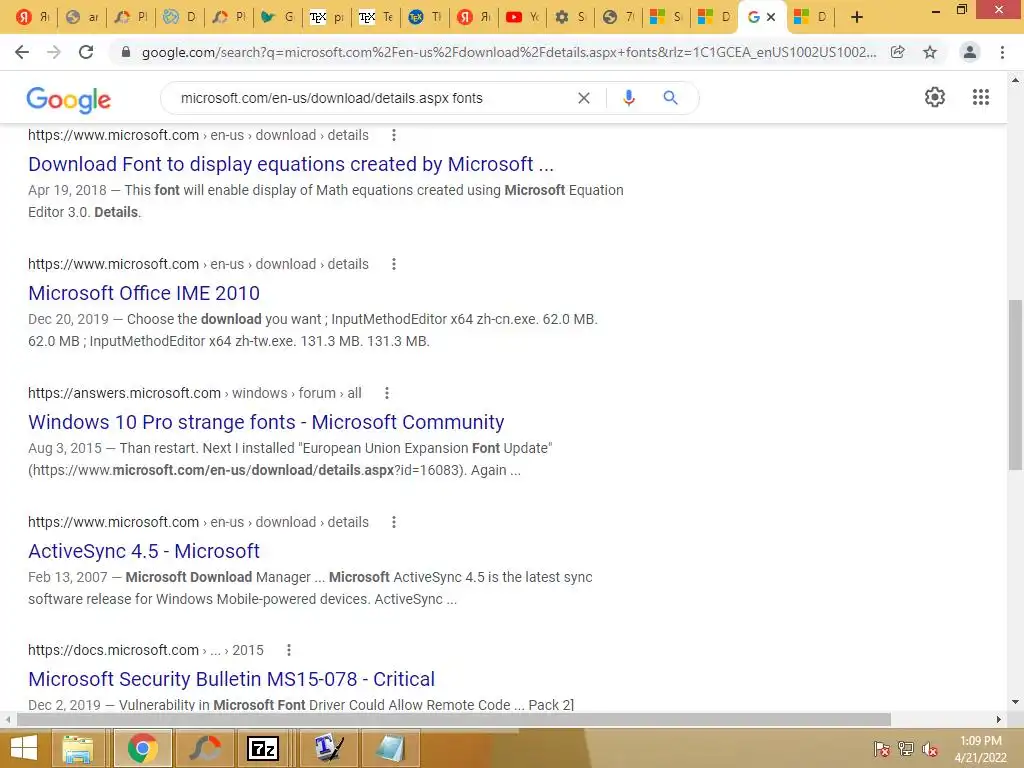The image size is (1024, 768).
Task: Open a new browser tab
Action: (x=857, y=17)
